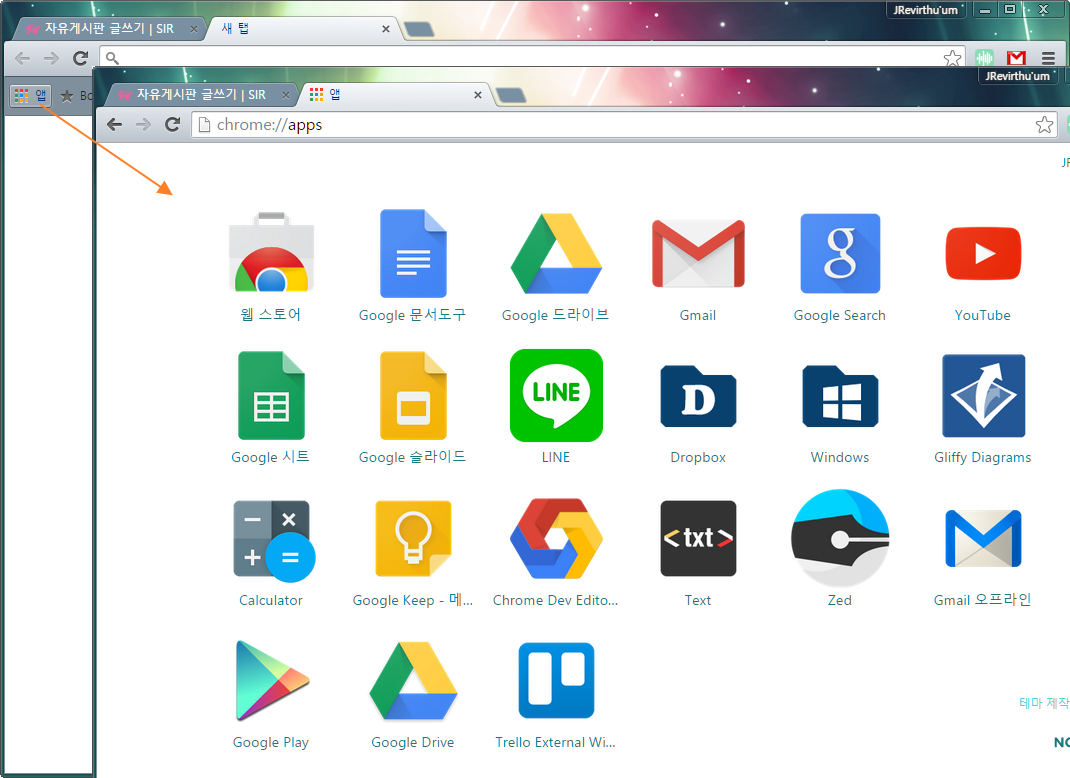Switch to 자유게시판 글쓰기 tab in back window
The width and height of the screenshot is (1070, 778).
[x=109, y=29]
